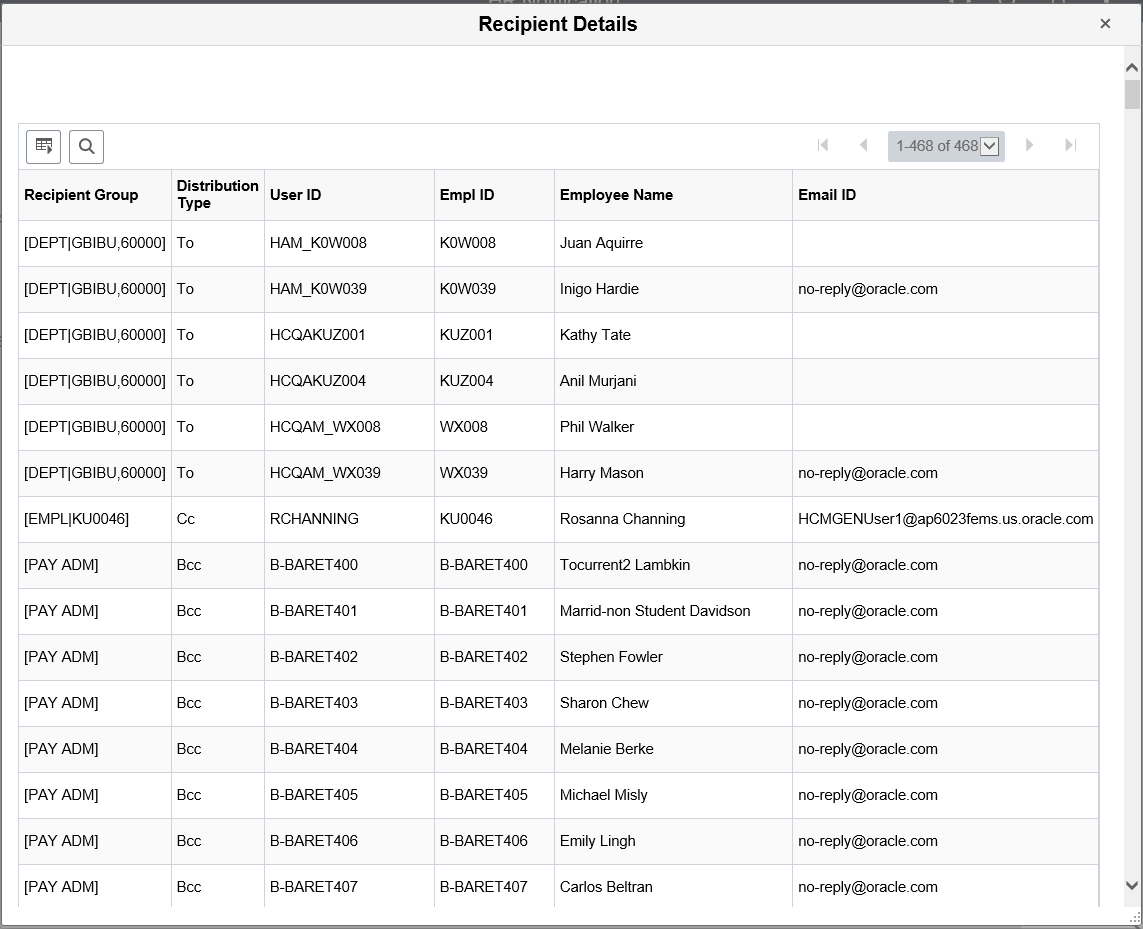Image resolution: width=1143 pixels, height=929 pixels.
Task: Click scrollbar down arrow
Action: coord(1132,885)
